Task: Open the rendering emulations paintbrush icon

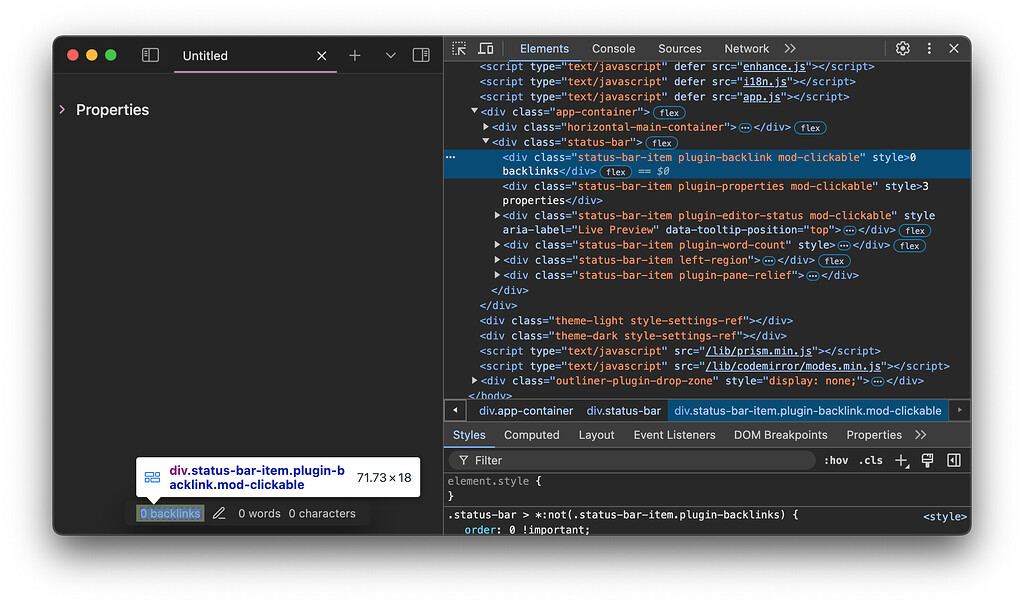Action: 927,460
